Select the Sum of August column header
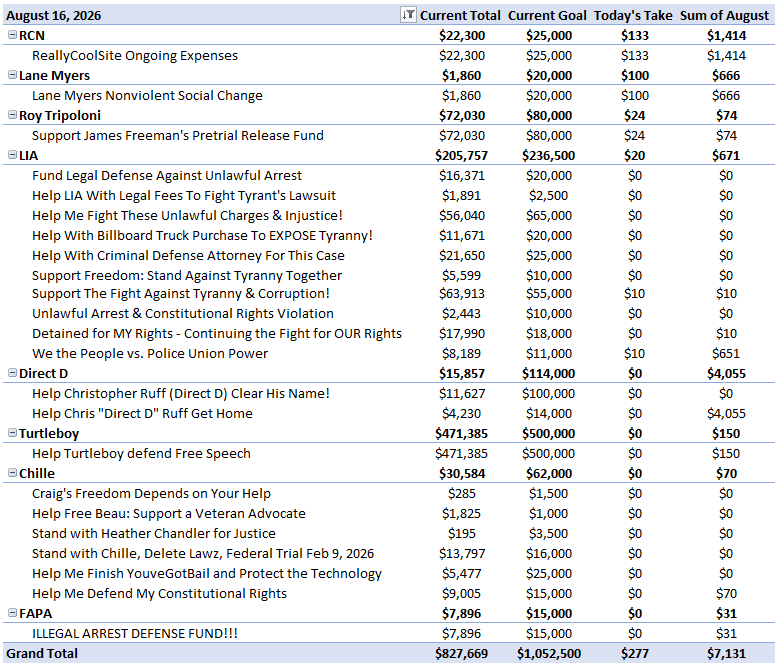Viewport: 777px width, 668px height. point(724,16)
